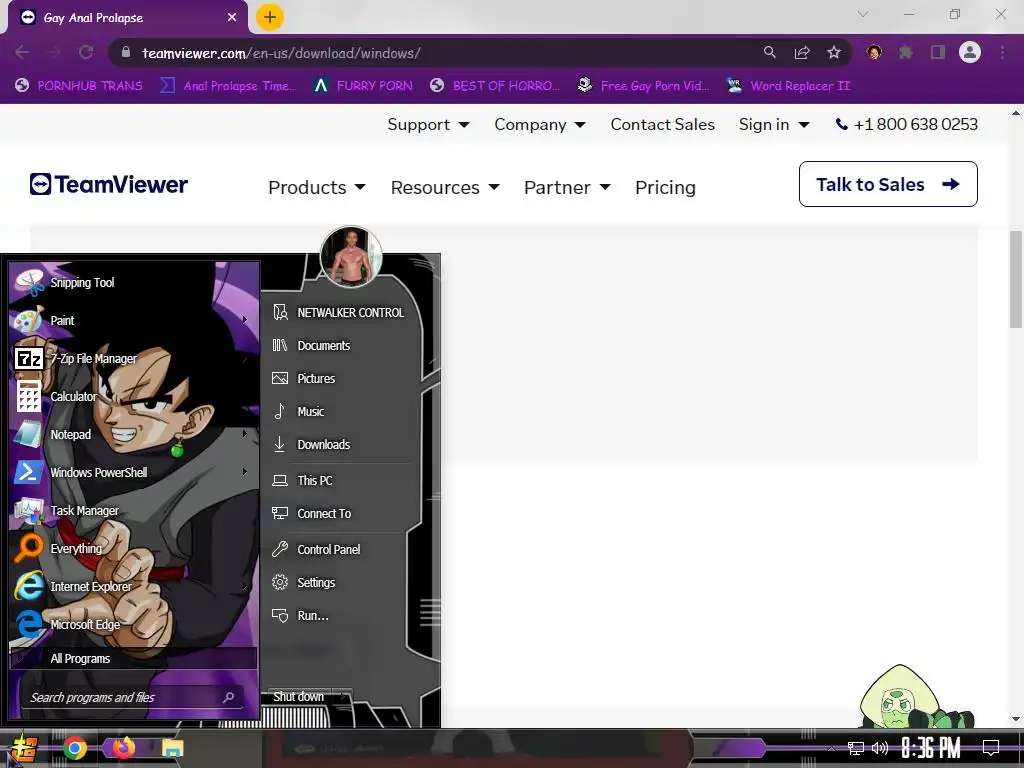Open the network icon in system tray
Screen dimensions: 1024x768
[855, 748]
